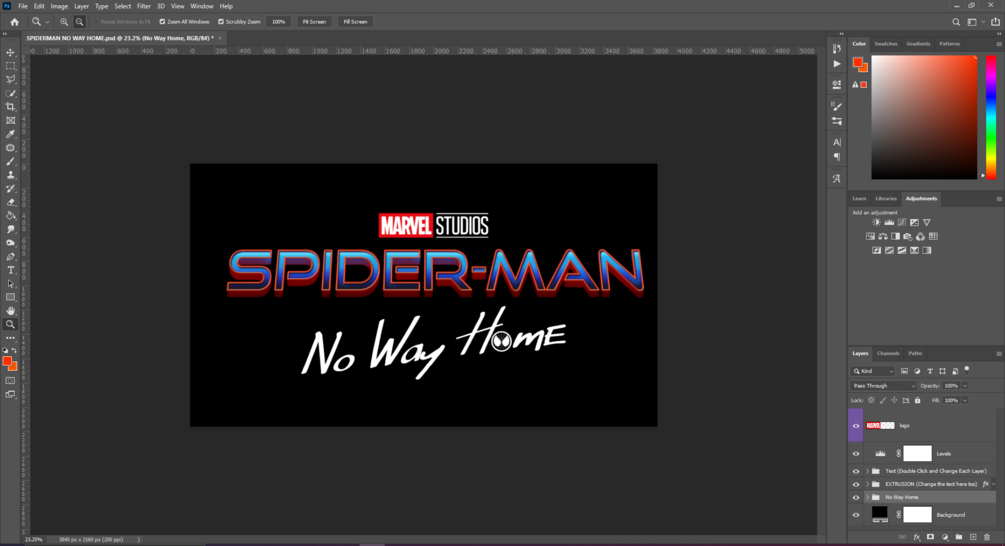
Task: Hide the Text group layer
Action: 856,471
